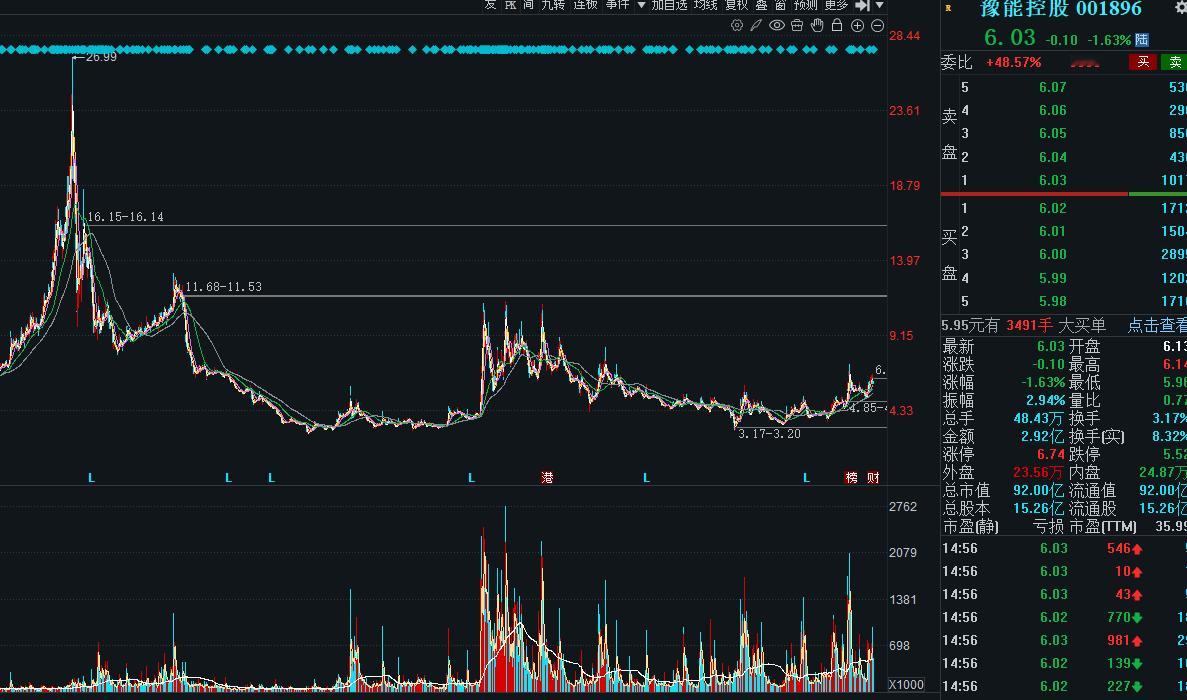The image size is (1187, 700).
Task: Toggle the chart lock icon
Action: coord(837,25)
